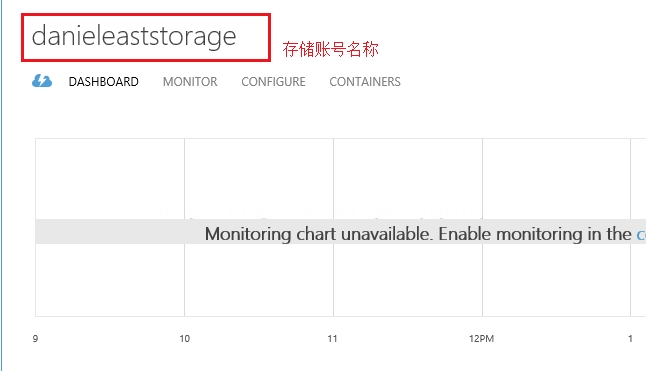Follow the configure link in monitoring message
Image resolution: width=646 pixels, height=371 pixels.
[x=641, y=234]
